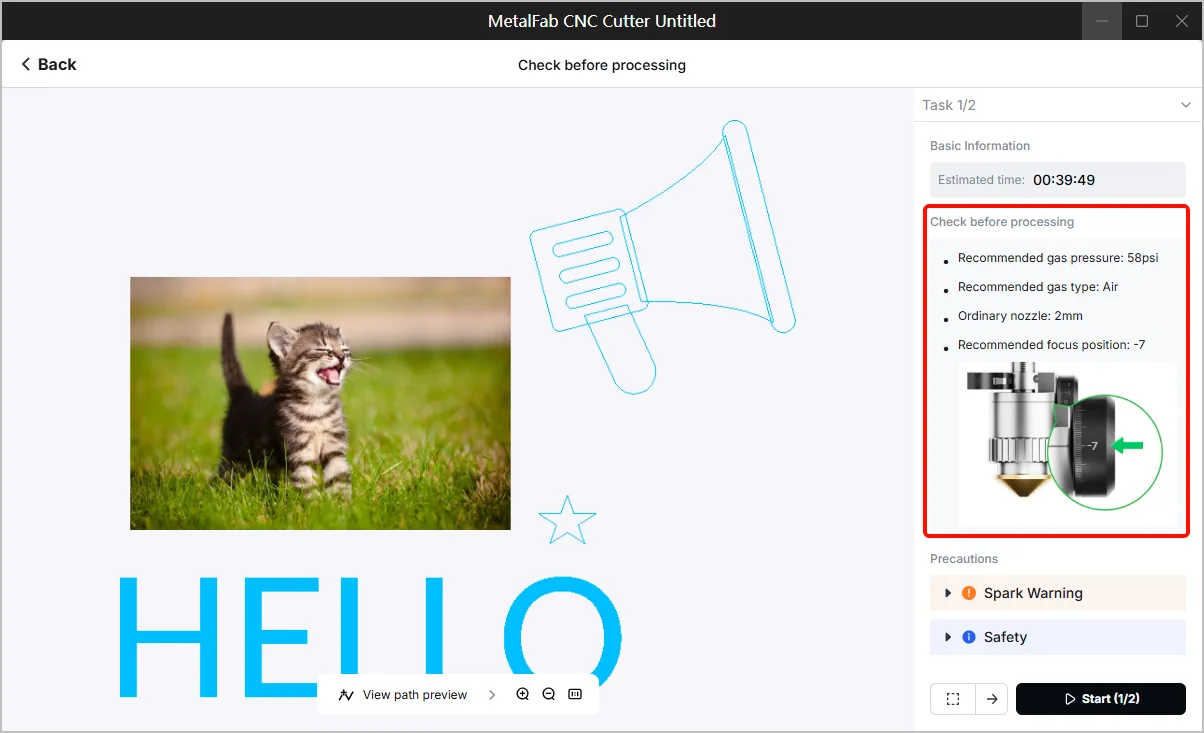Click the right-arrow next task button
The height and width of the screenshot is (733, 1204).
click(992, 699)
